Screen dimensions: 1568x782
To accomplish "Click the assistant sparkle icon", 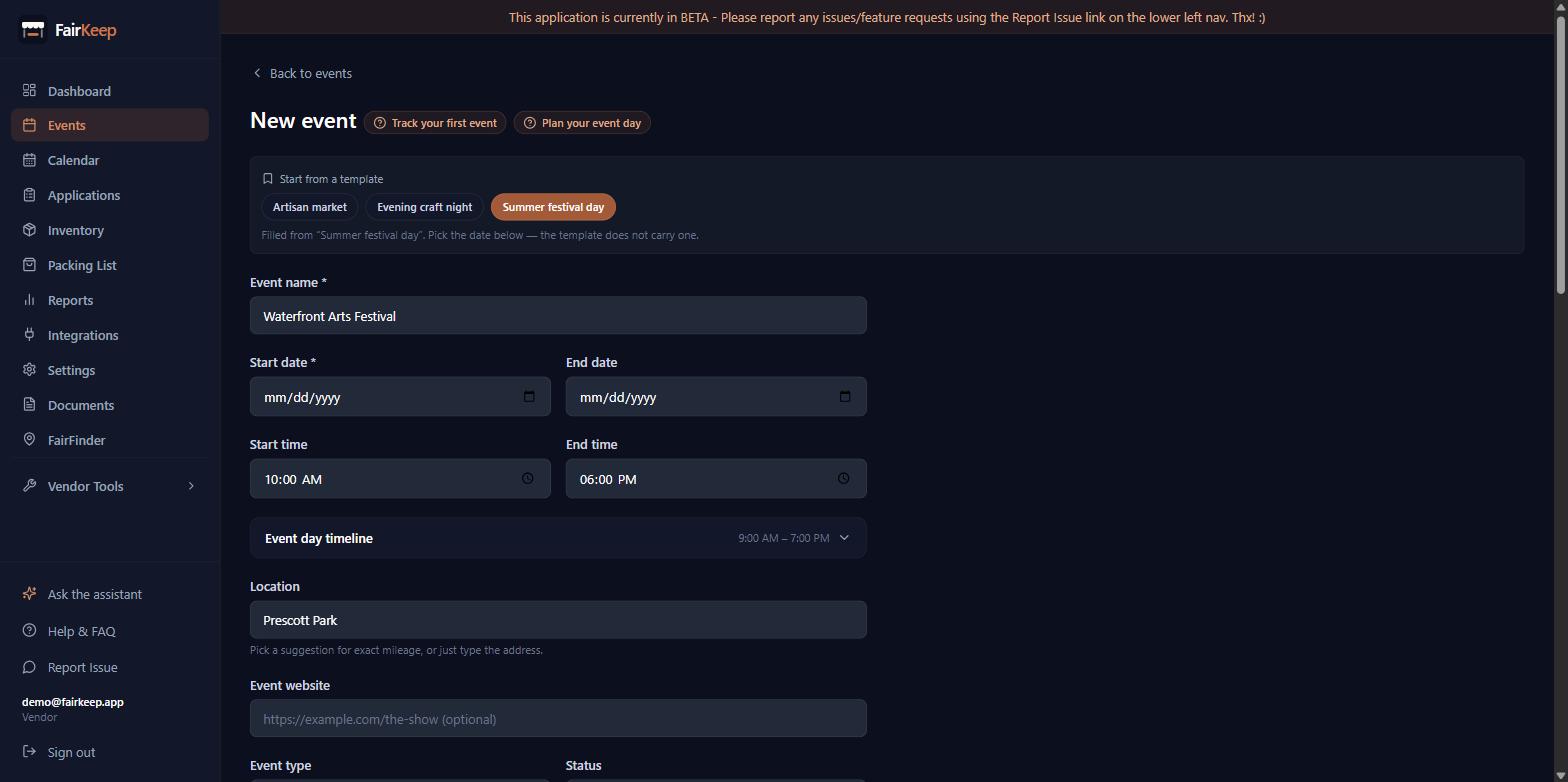I will pos(29,594).
